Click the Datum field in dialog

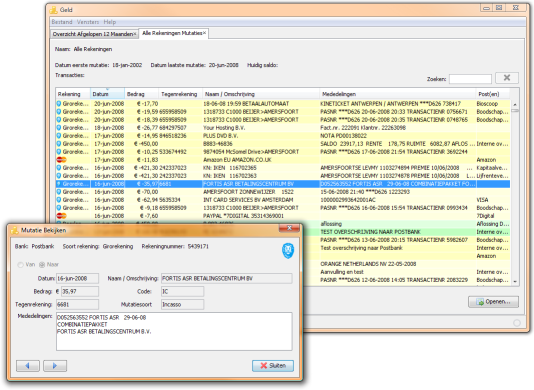click(x=78, y=279)
